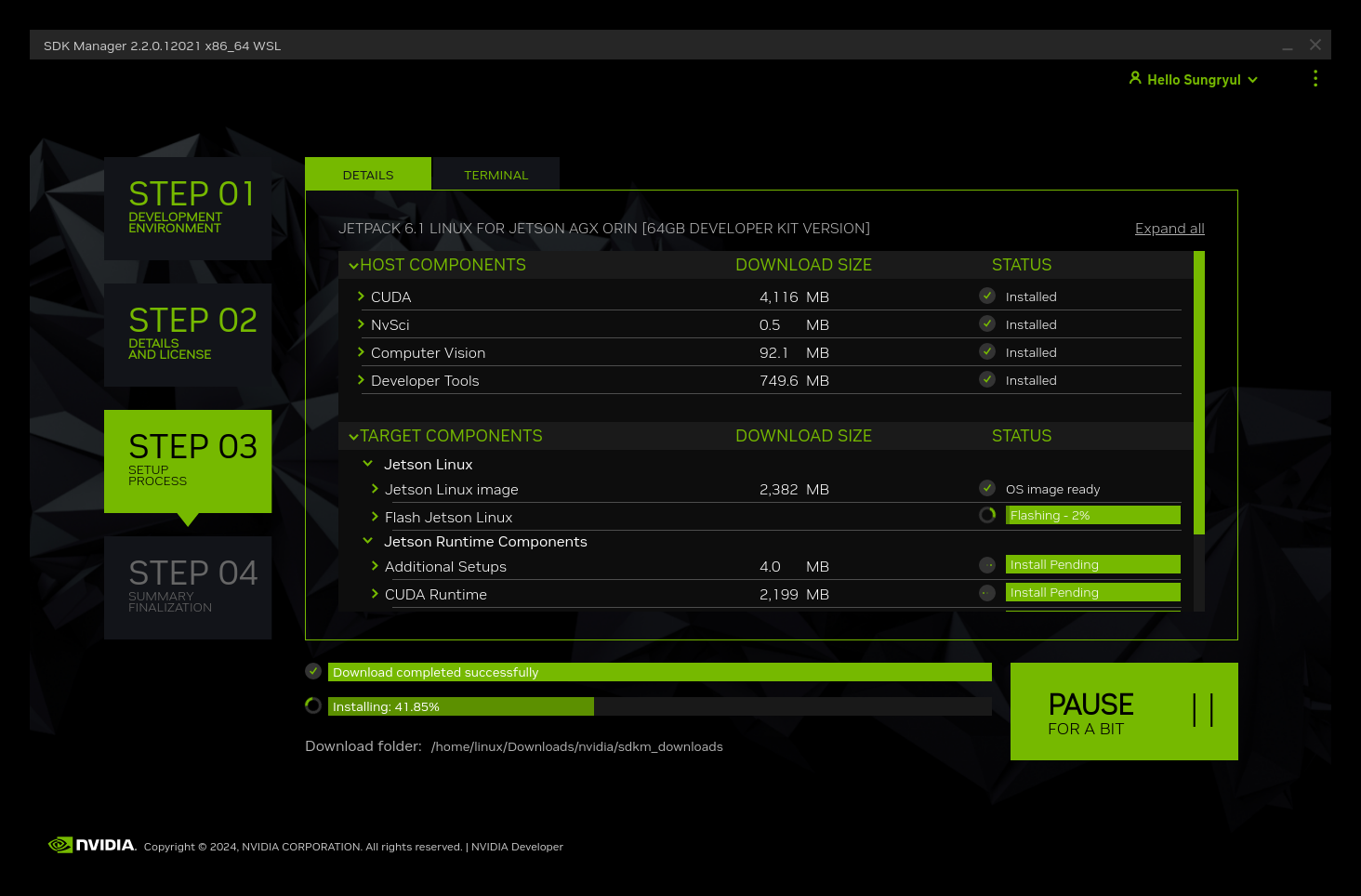Go to Step 02 Details and License
This screenshot has width=1361, height=896.
pos(188,335)
